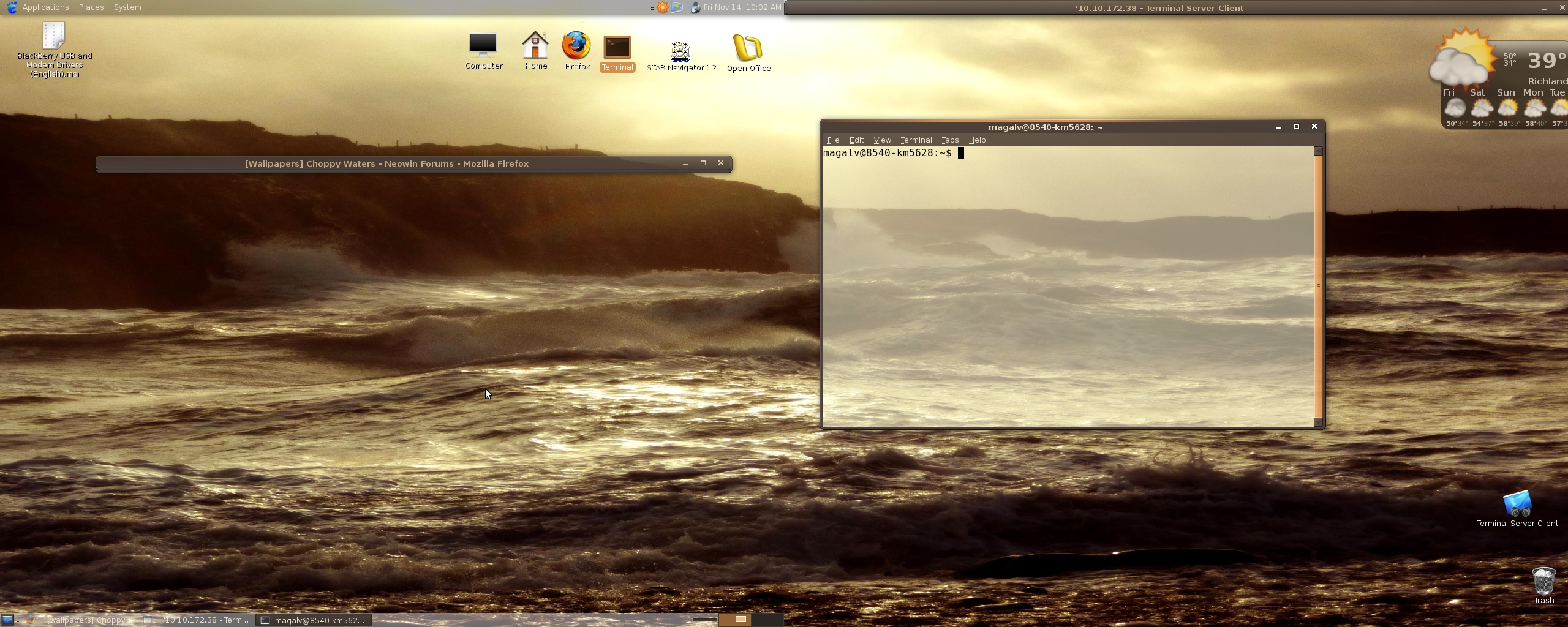Screen dimensions: 1568x627
Task: Click the orange update notifier icon
Action: pos(663,7)
